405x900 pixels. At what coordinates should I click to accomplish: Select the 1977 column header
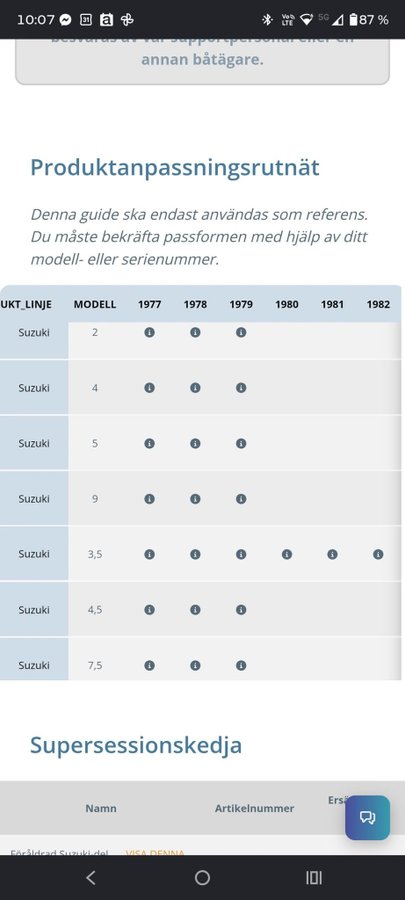(149, 305)
